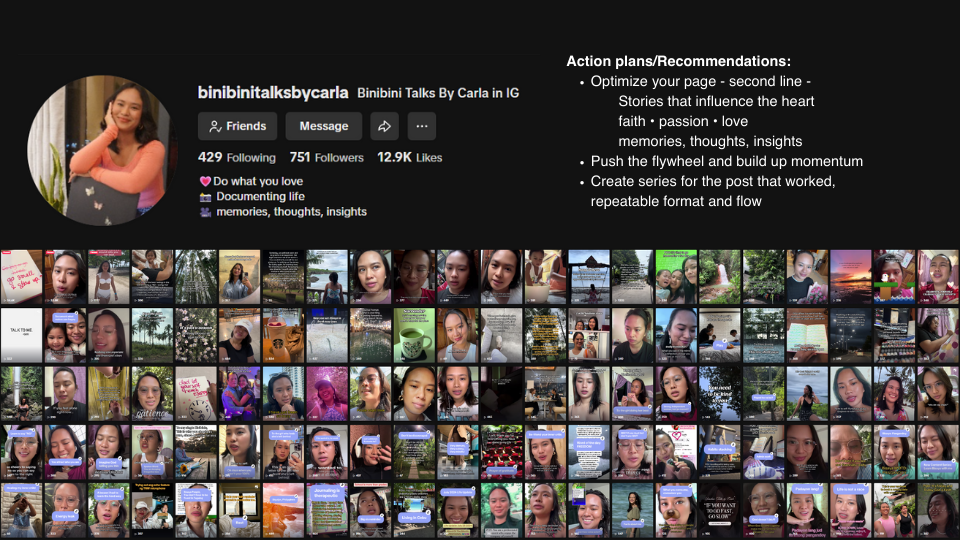The image size is (960, 540).
Task: Select the binibinitalksbycarla username
Action: (x=273, y=93)
